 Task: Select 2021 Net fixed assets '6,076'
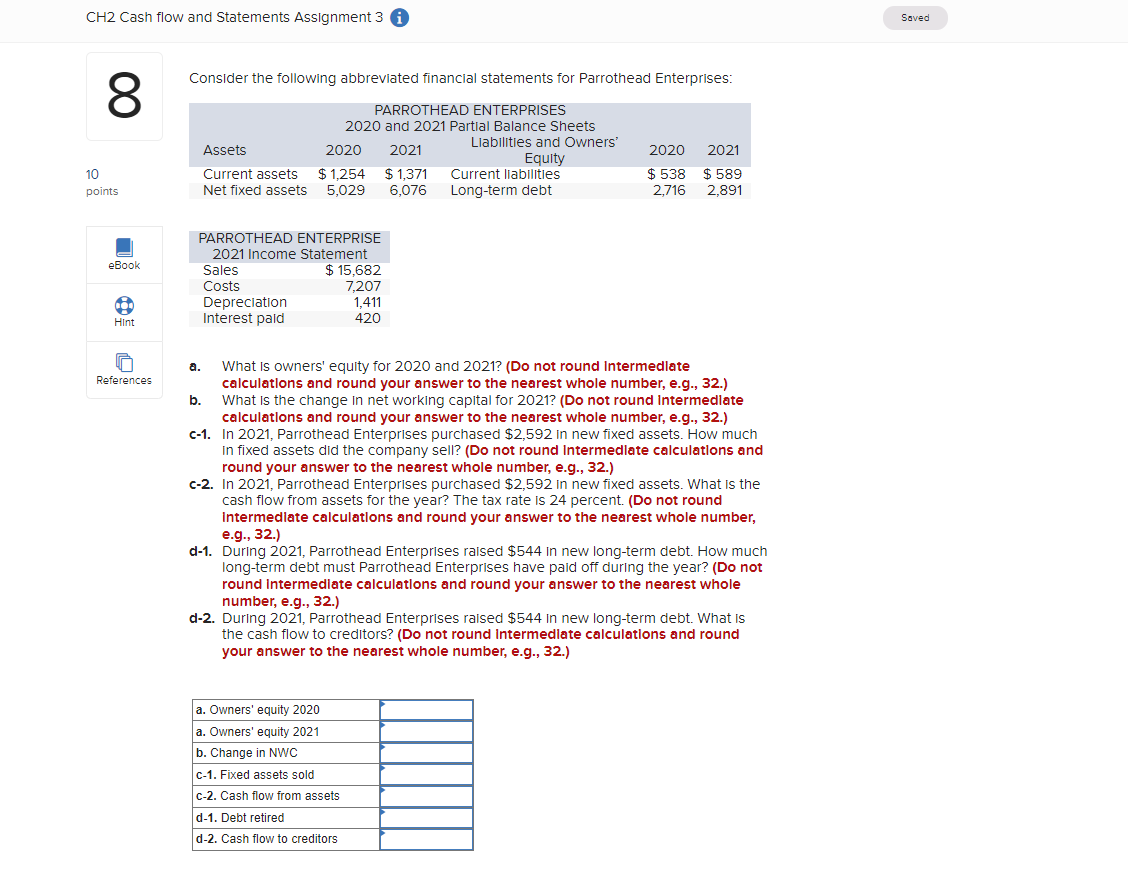408,190
